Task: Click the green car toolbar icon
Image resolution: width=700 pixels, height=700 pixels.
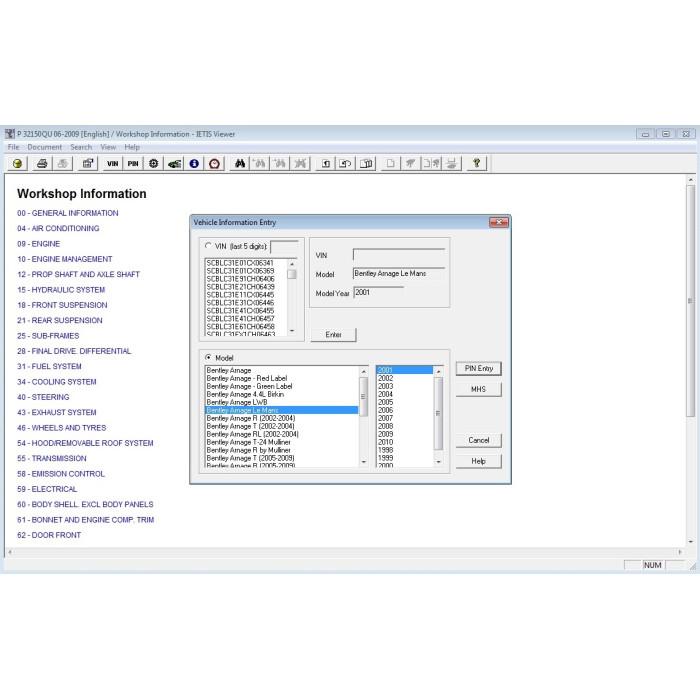Action: [174, 164]
